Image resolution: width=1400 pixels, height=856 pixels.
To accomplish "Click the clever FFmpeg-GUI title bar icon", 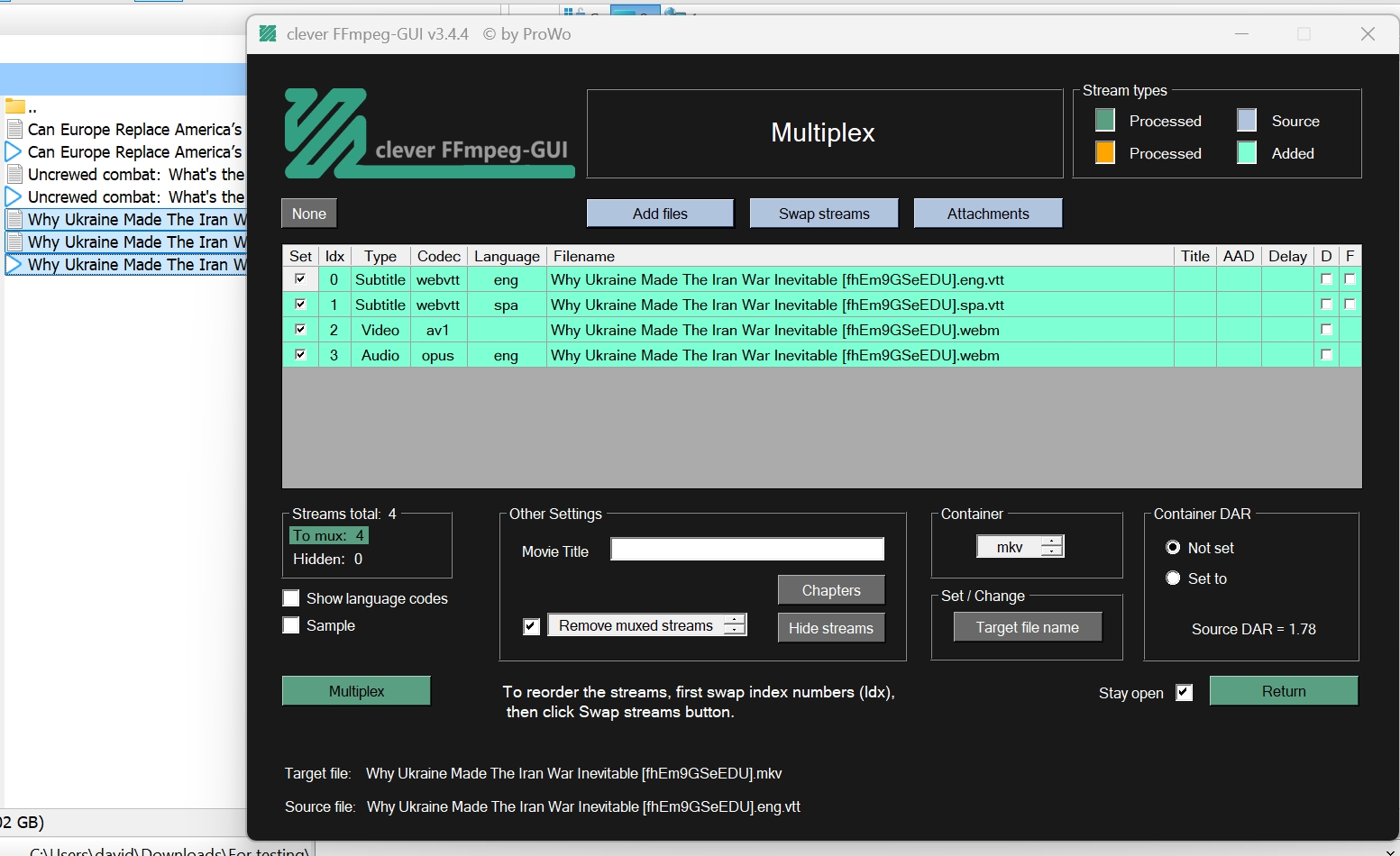I will 268,34.
